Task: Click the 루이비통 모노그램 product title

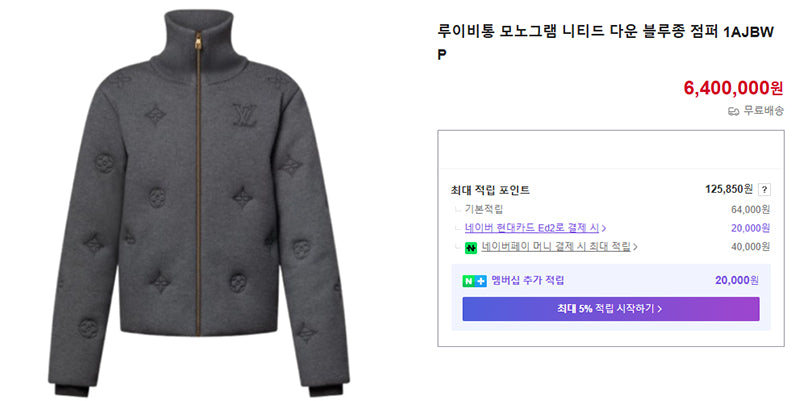Action: [605, 42]
